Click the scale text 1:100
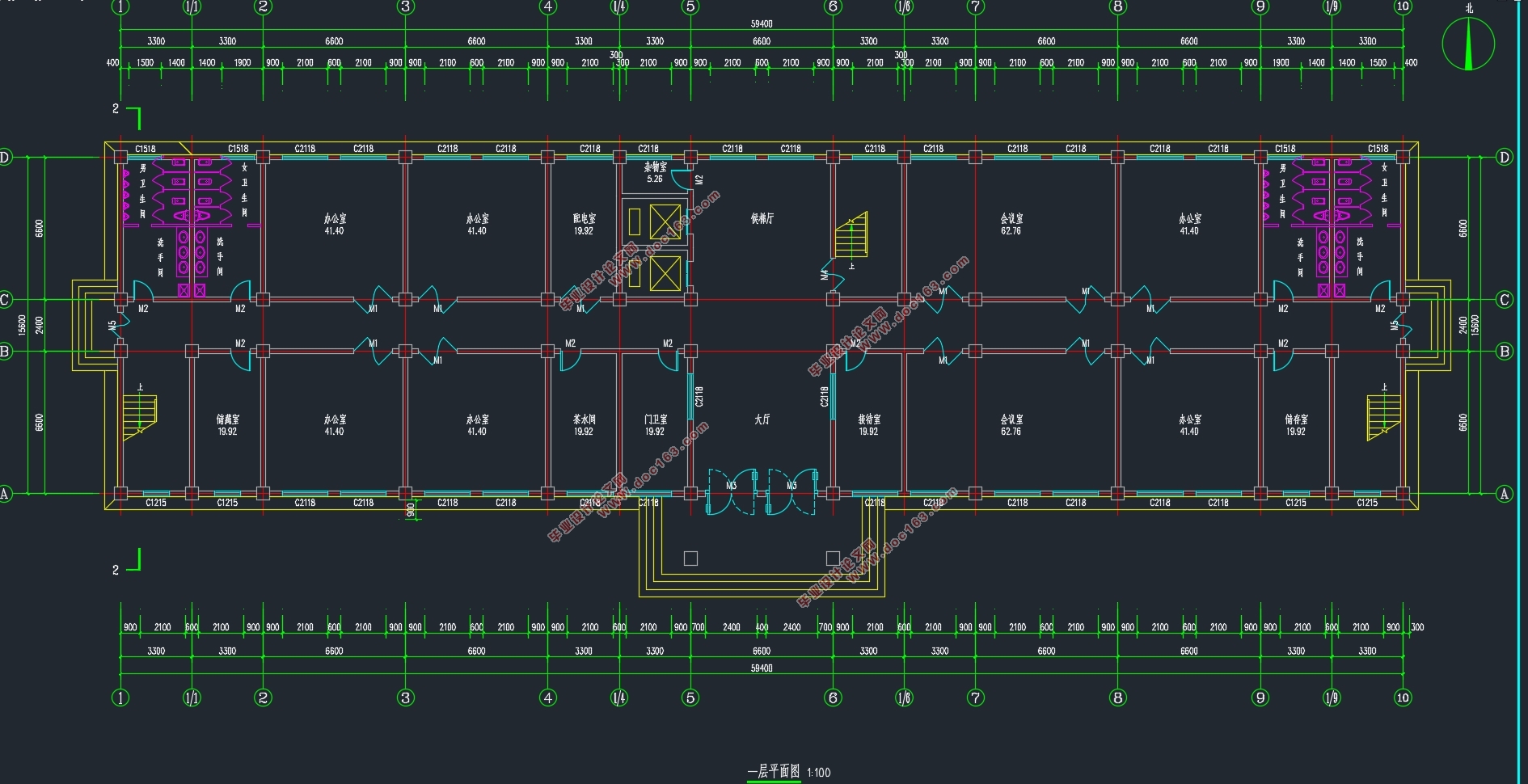Screen dimensions: 1528x784 point(818,773)
